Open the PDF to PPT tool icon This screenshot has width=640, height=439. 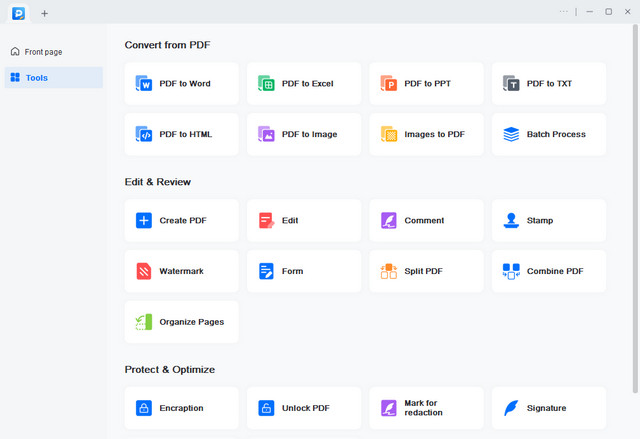click(x=388, y=84)
